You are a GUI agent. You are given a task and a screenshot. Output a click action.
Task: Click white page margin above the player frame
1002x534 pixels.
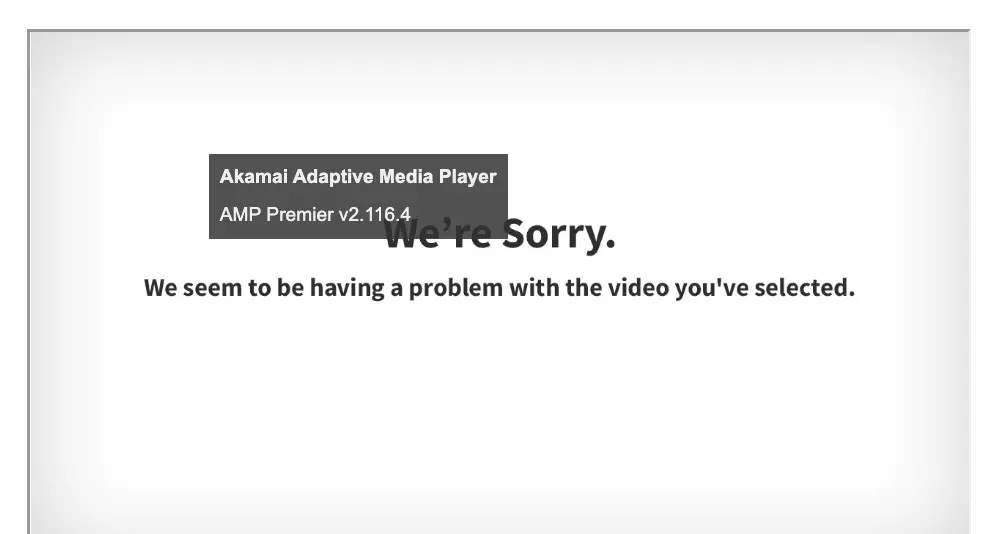pos(499,14)
